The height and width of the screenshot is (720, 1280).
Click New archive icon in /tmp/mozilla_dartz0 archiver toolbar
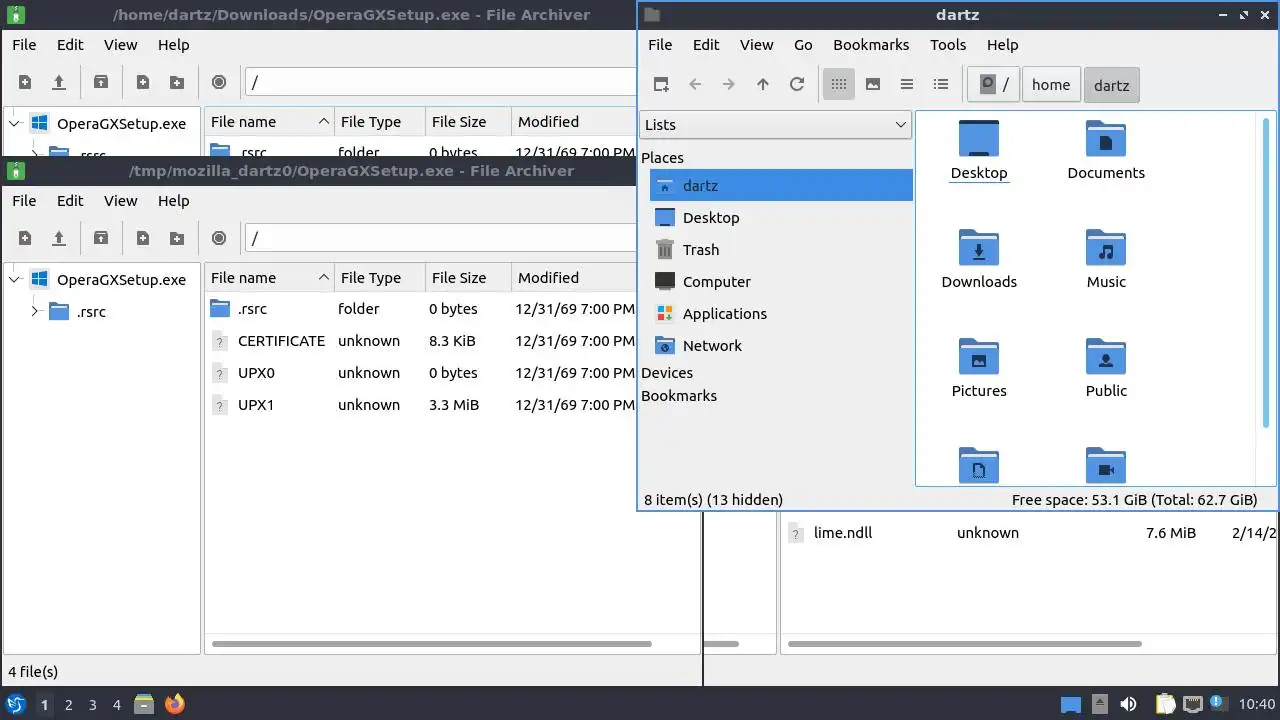[25, 238]
